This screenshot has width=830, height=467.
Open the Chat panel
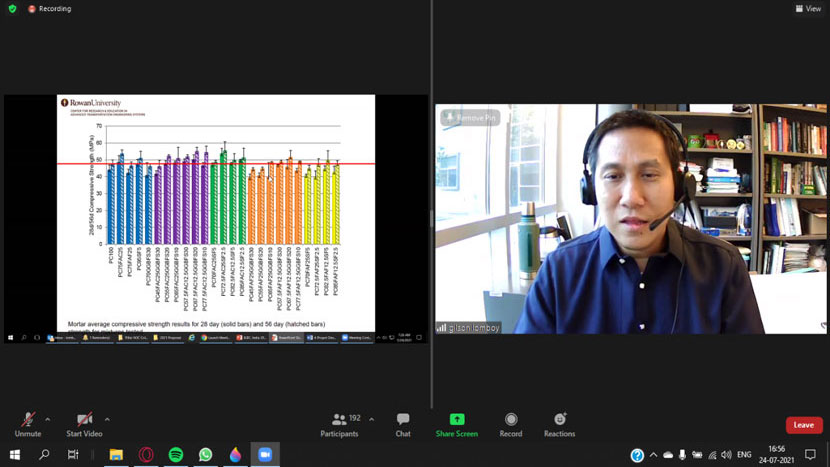coord(403,424)
